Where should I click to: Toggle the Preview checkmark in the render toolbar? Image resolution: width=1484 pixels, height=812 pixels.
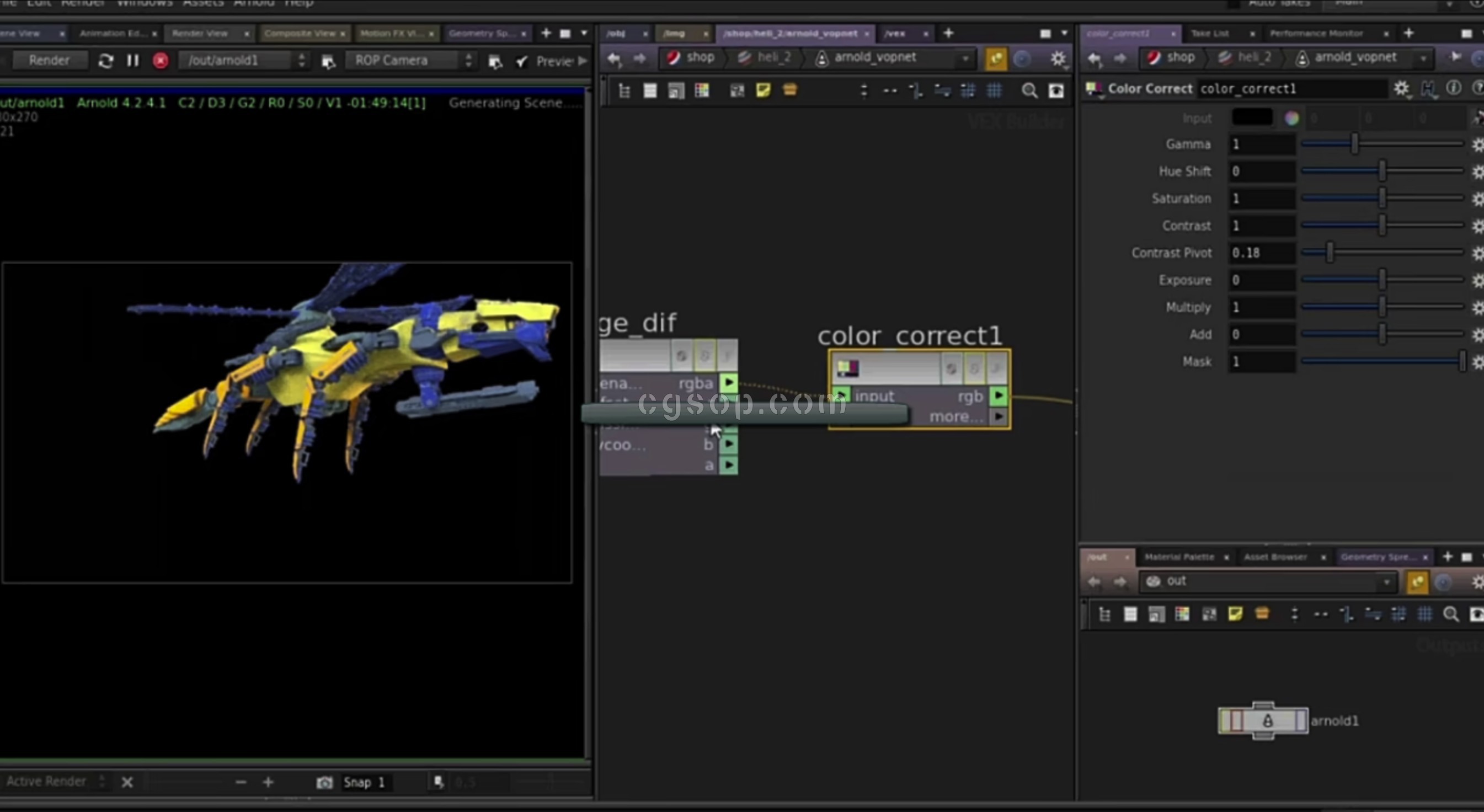pyautogui.click(x=521, y=61)
